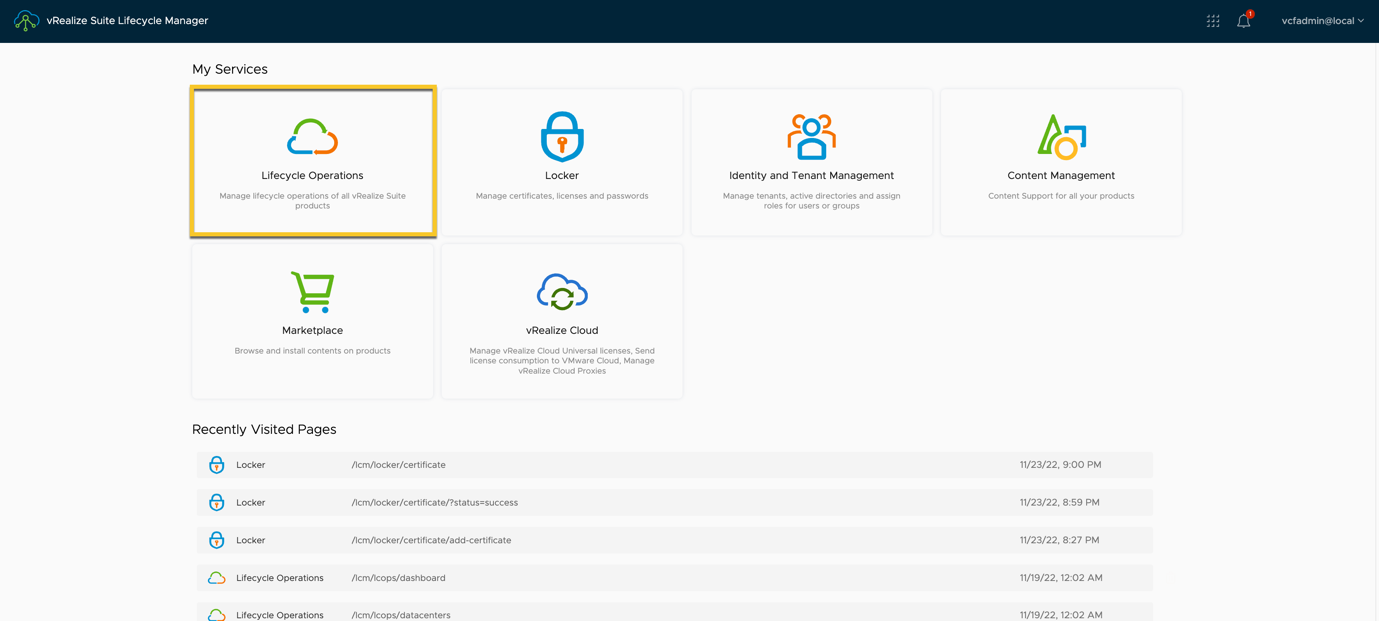Screen dimensions: 1379x621
Task: Click the 'My Services' heading
Action: coord(230,69)
